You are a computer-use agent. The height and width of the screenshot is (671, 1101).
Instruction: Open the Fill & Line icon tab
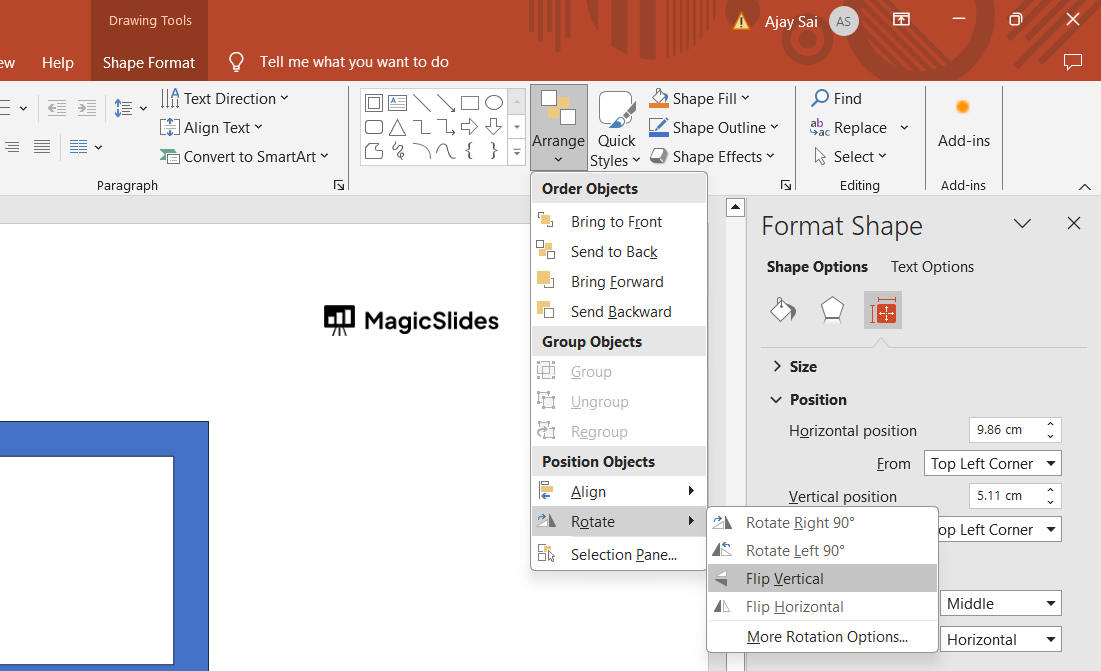(783, 311)
